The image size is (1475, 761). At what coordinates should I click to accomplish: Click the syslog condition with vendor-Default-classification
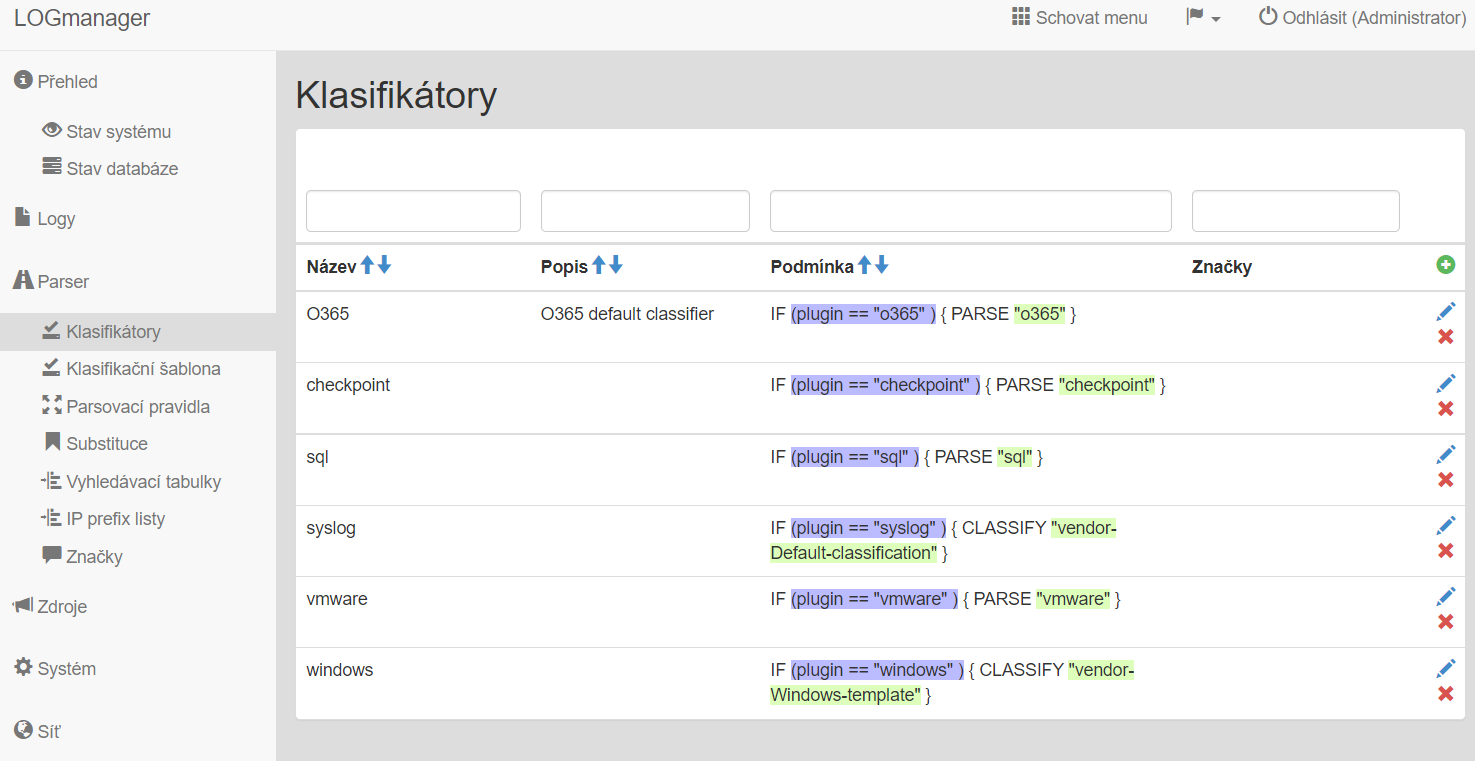[x=944, y=540]
